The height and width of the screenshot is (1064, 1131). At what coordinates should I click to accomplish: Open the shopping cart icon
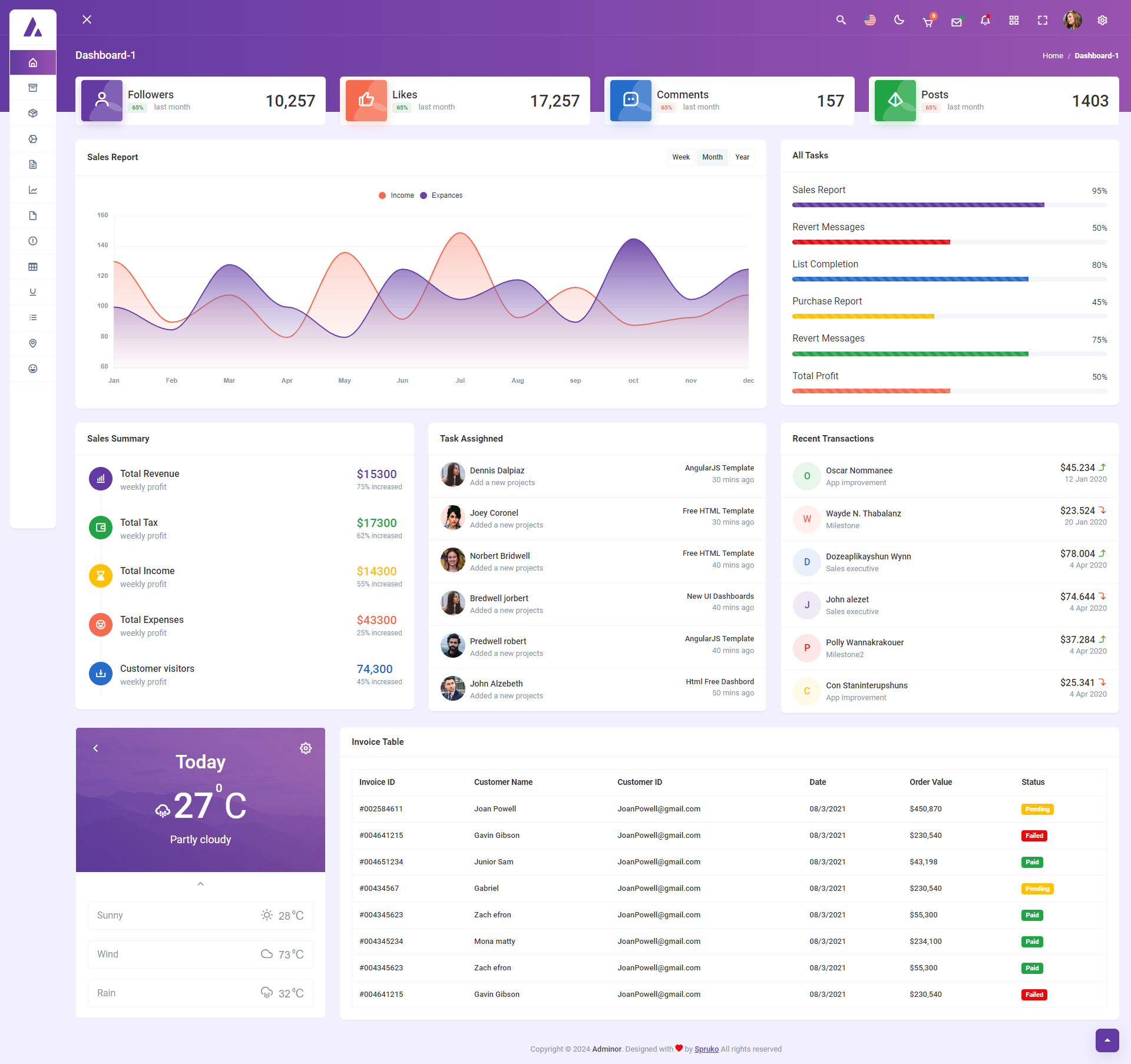(928, 21)
